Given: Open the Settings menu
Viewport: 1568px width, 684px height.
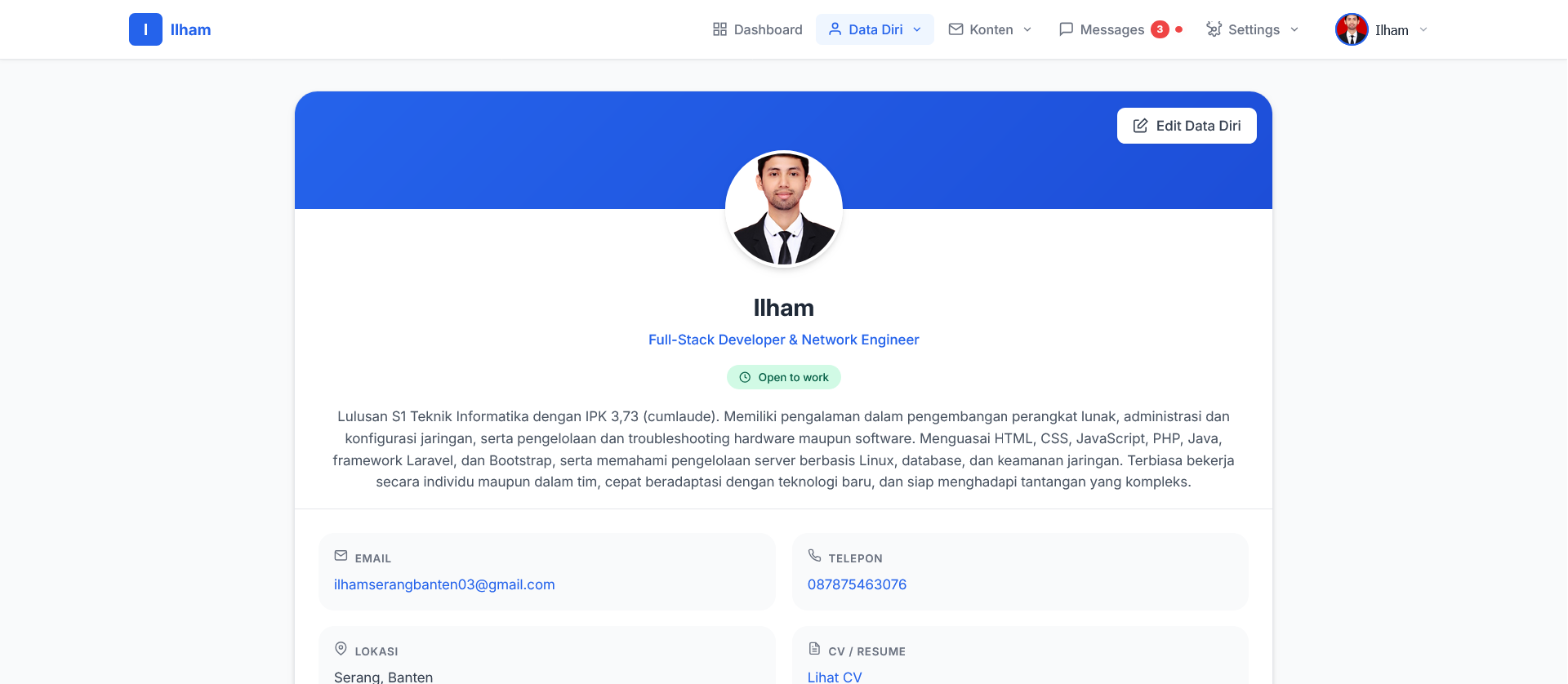Looking at the screenshot, I should click(1253, 29).
